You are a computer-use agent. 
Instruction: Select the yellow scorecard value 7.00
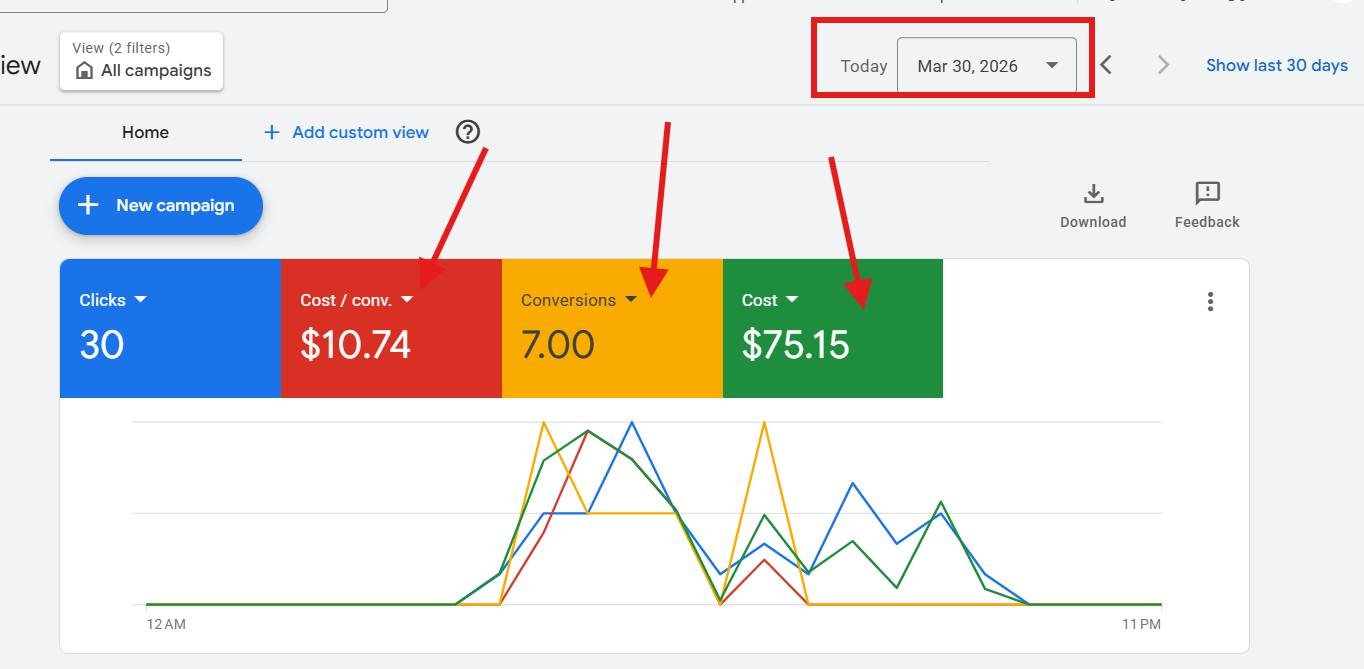point(558,345)
